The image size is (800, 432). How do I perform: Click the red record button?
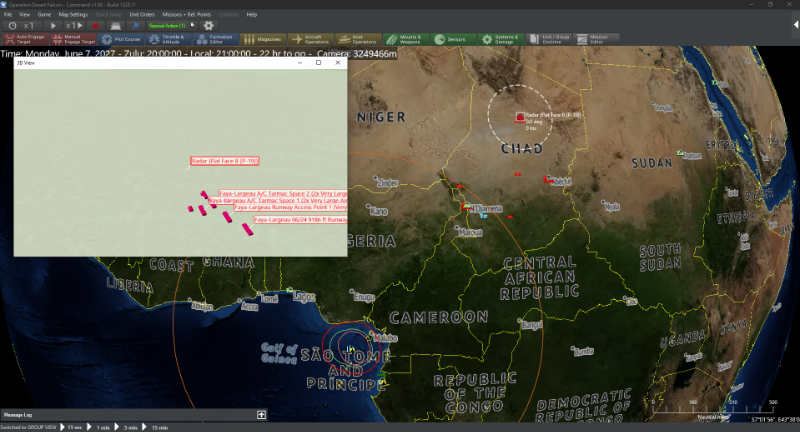(95, 26)
